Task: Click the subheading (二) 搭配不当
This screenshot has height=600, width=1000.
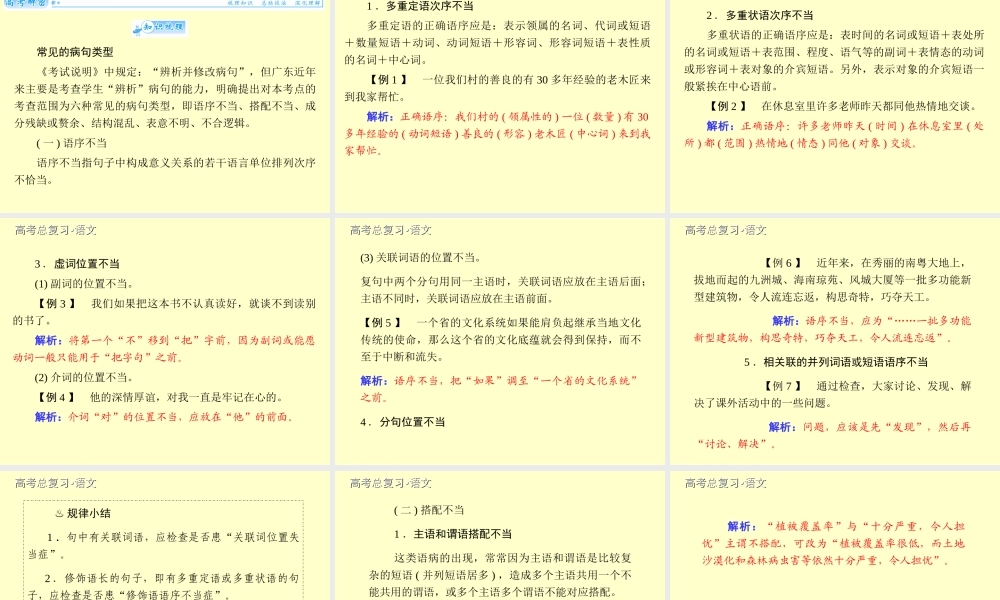Action: (x=429, y=510)
